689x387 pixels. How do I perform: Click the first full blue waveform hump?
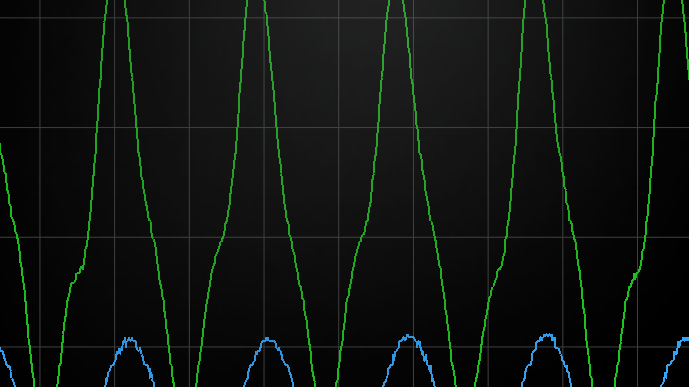130,362
